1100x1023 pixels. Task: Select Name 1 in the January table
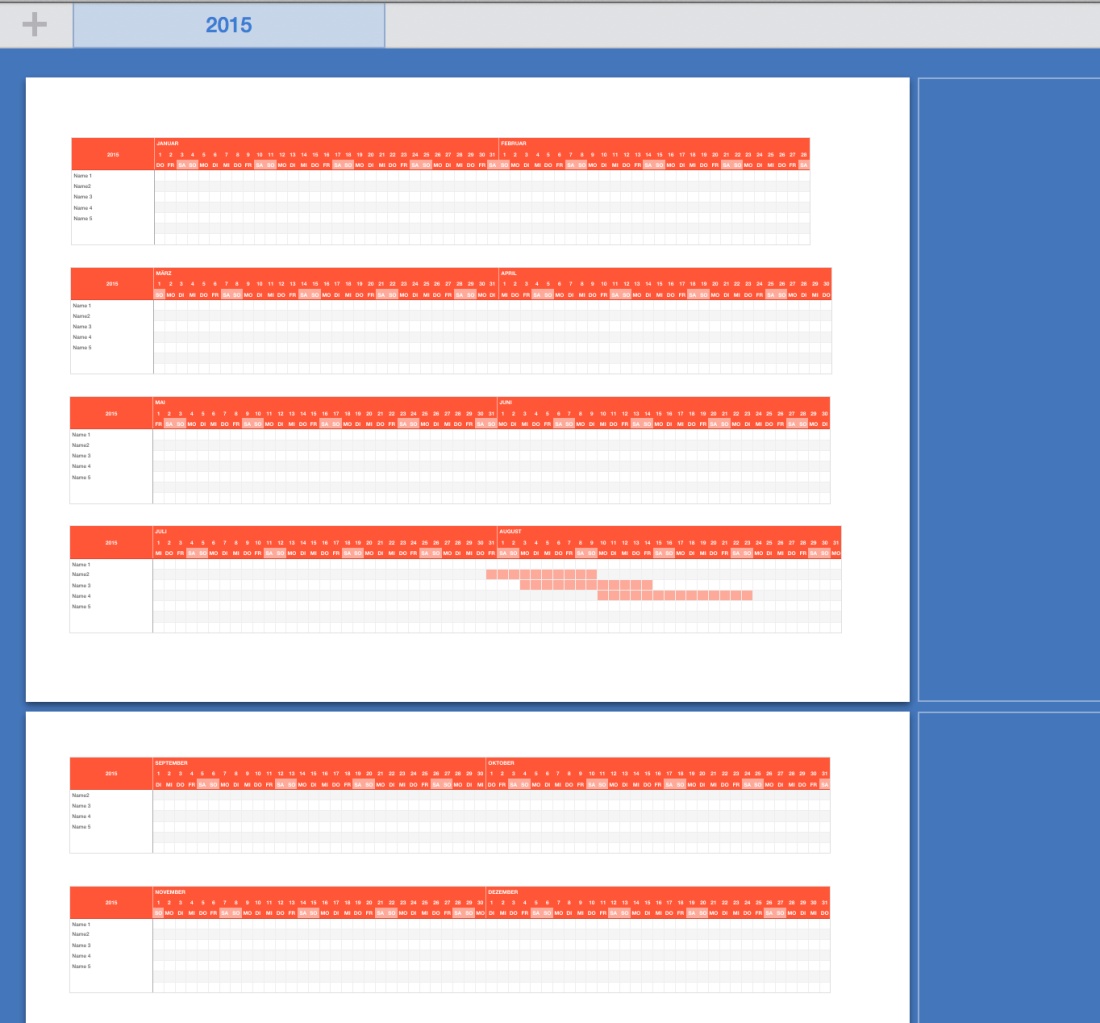coord(83,176)
